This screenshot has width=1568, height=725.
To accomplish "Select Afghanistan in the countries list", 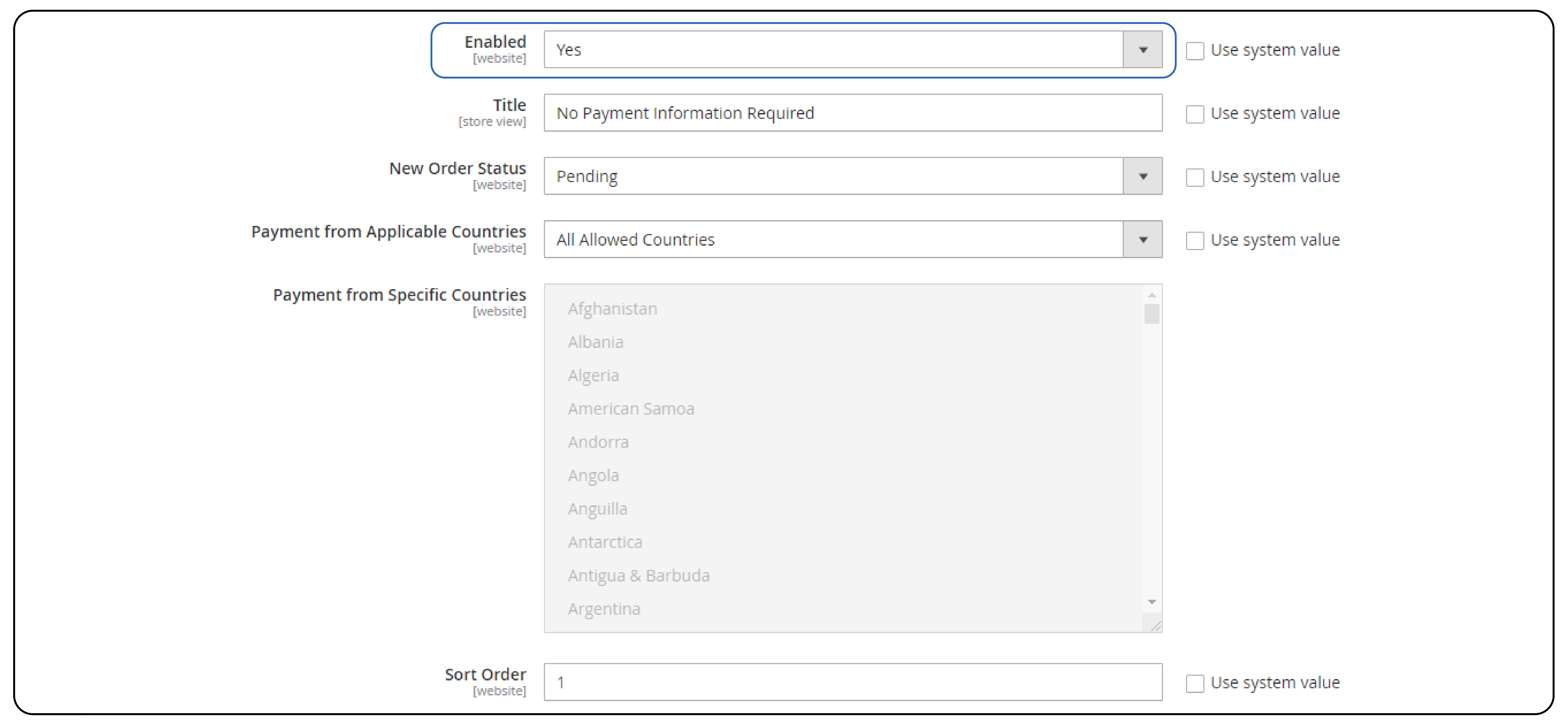I will [x=612, y=309].
